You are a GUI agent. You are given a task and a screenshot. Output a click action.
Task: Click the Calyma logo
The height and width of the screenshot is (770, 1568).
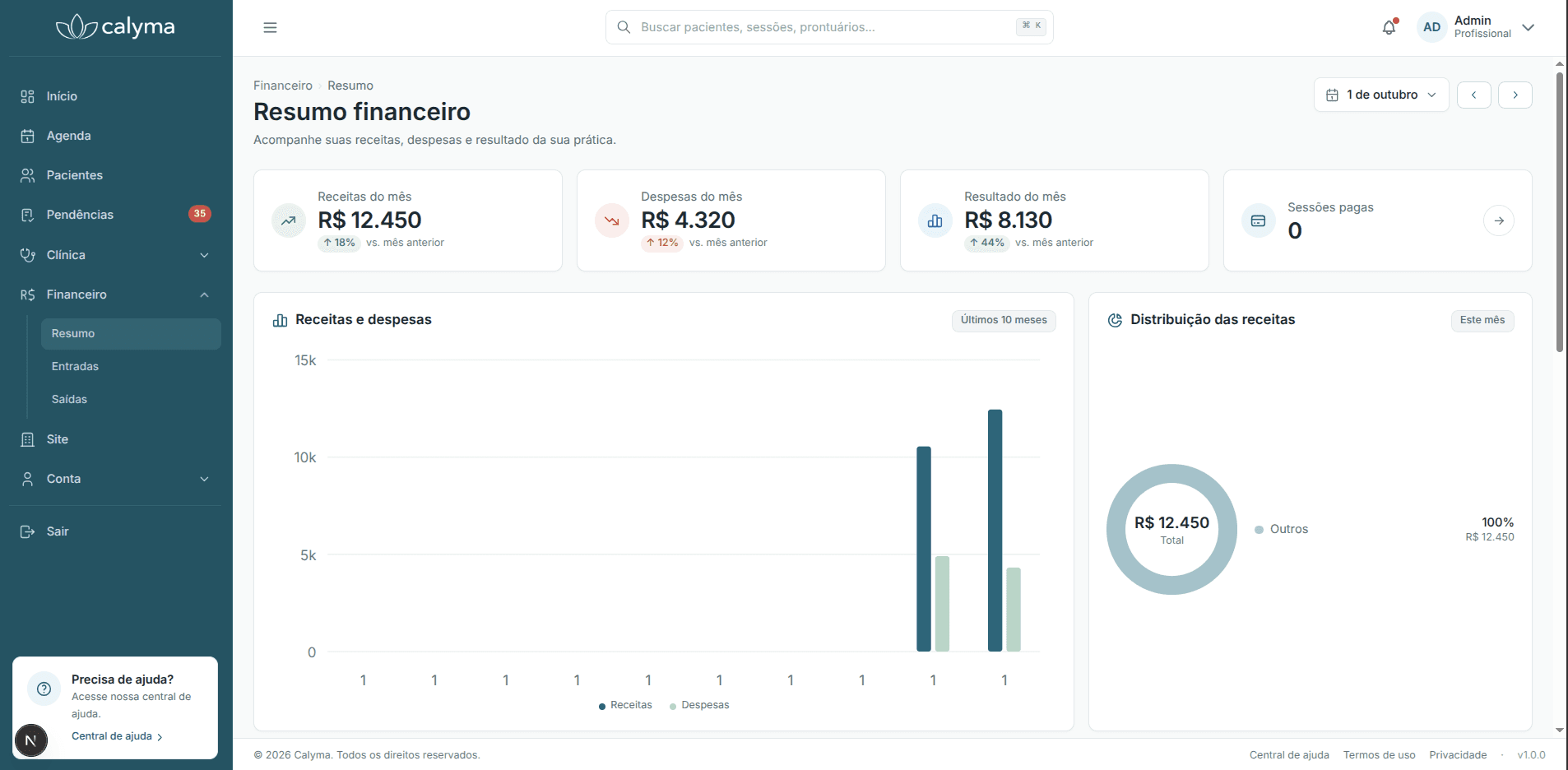point(115,27)
